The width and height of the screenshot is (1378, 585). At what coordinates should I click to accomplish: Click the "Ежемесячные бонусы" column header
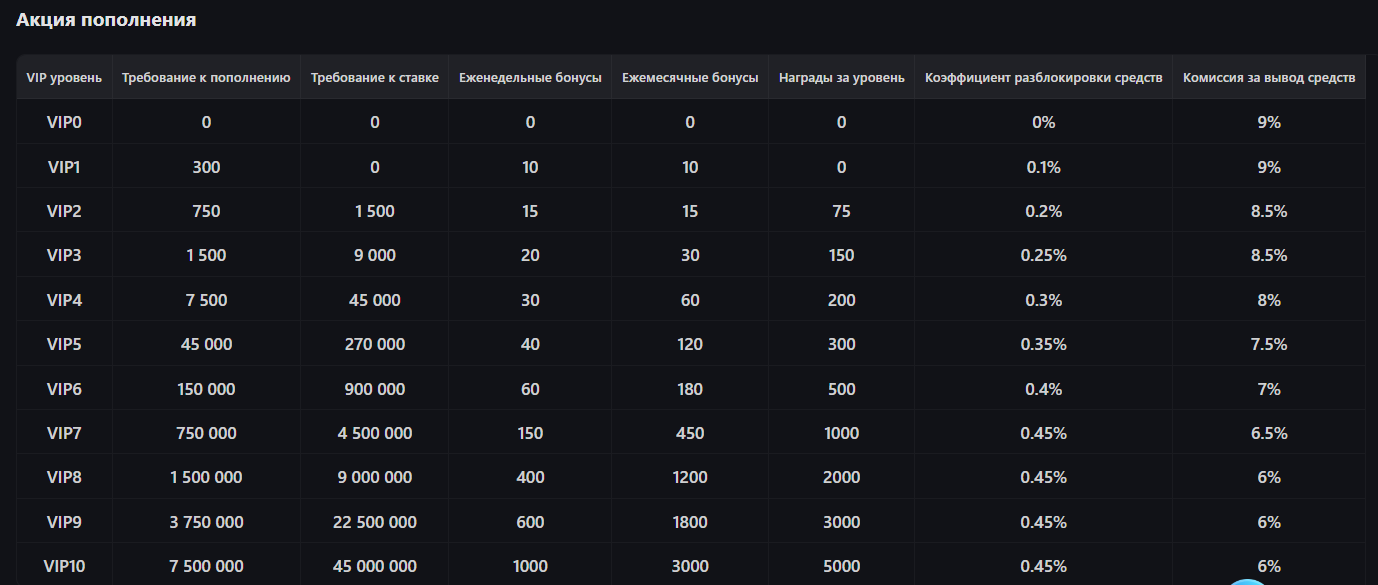[x=690, y=78]
